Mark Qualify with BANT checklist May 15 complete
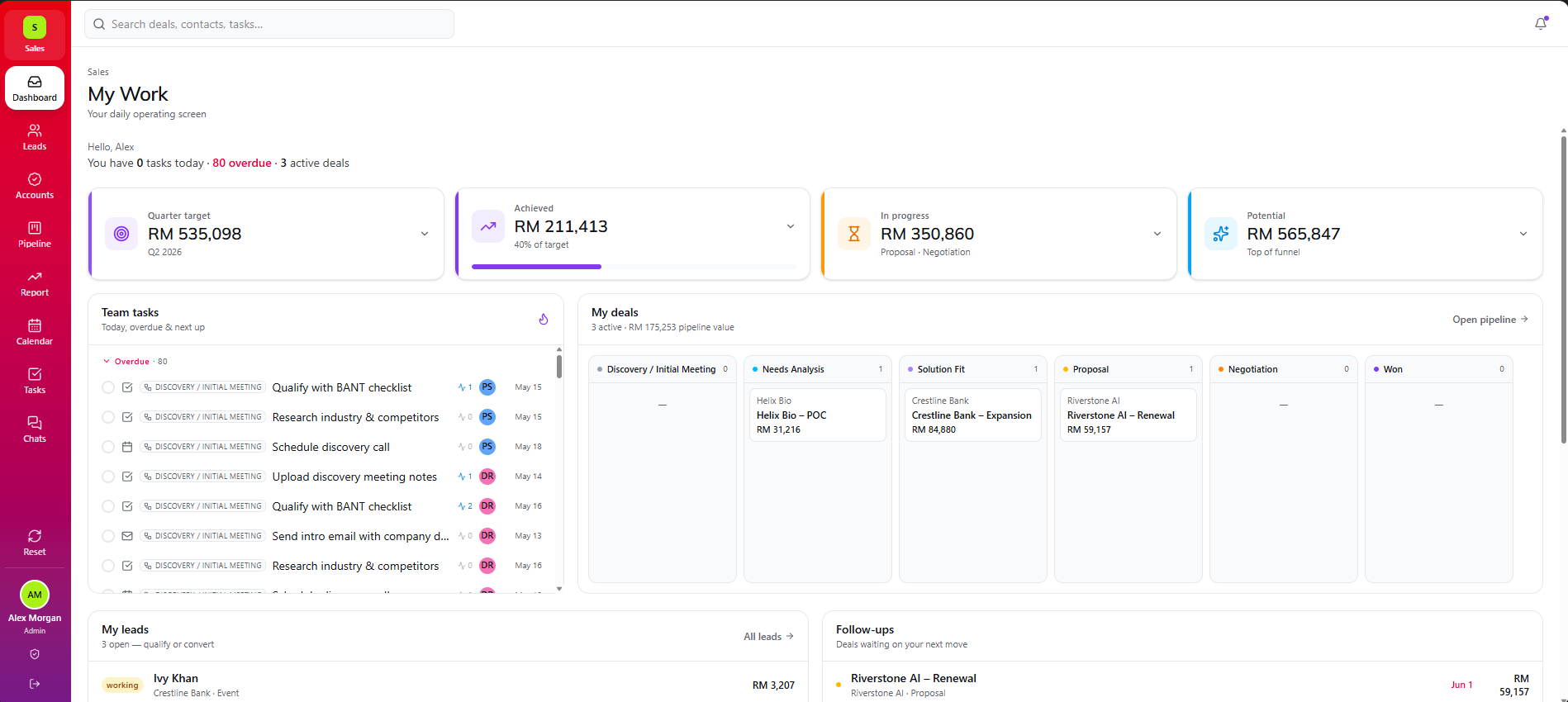This screenshot has width=1568, height=702. tap(108, 387)
